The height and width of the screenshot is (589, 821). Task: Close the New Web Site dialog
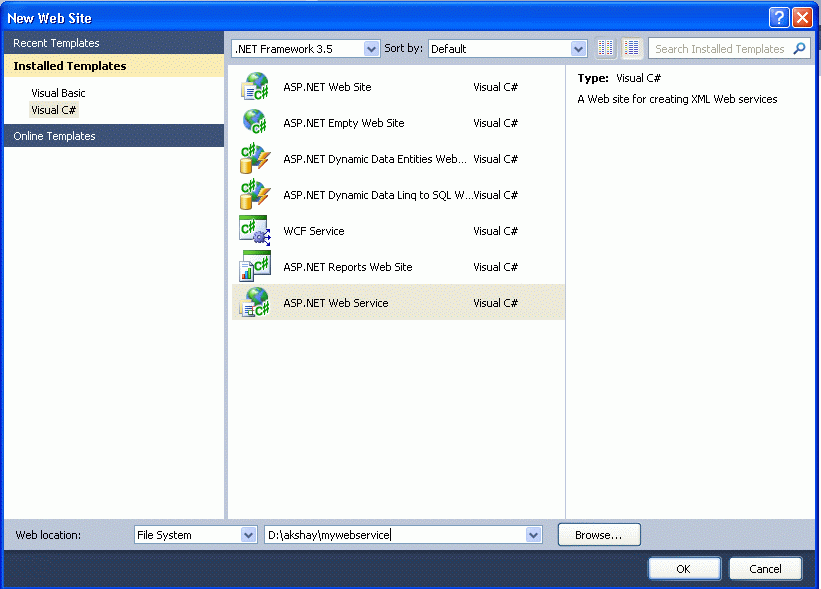tap(802, 18)
